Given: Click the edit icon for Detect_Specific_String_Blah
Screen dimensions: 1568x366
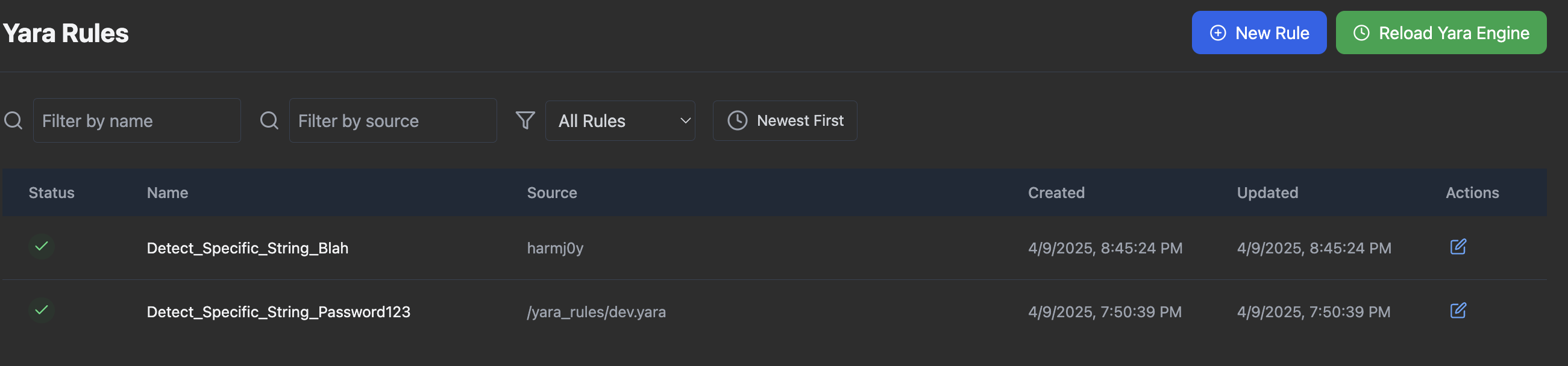Looking at the screenshot, I should tap(1458, 247).
